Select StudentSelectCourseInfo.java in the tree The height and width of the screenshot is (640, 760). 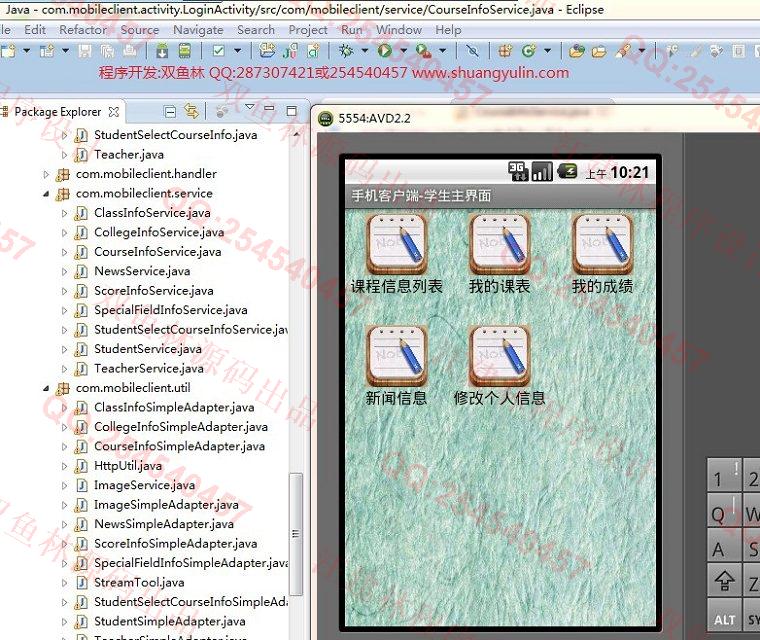(x=175, y=135)
